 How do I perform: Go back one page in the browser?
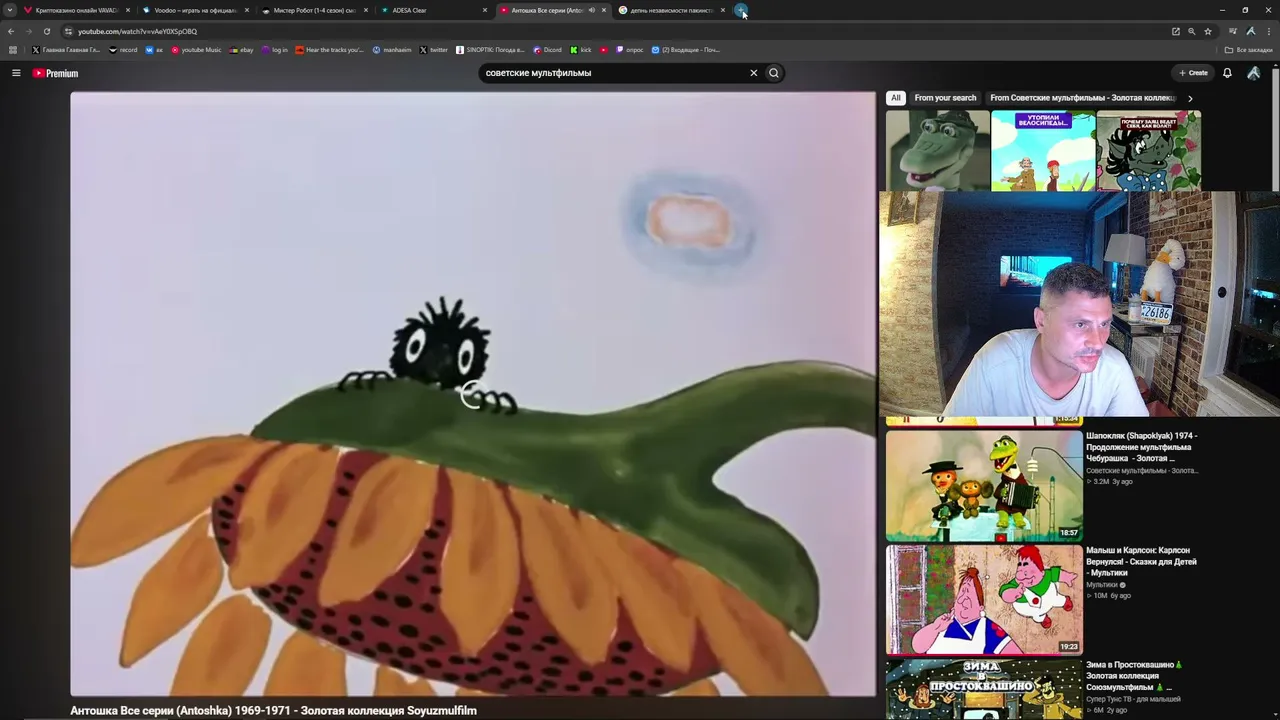tap(11, 31)
